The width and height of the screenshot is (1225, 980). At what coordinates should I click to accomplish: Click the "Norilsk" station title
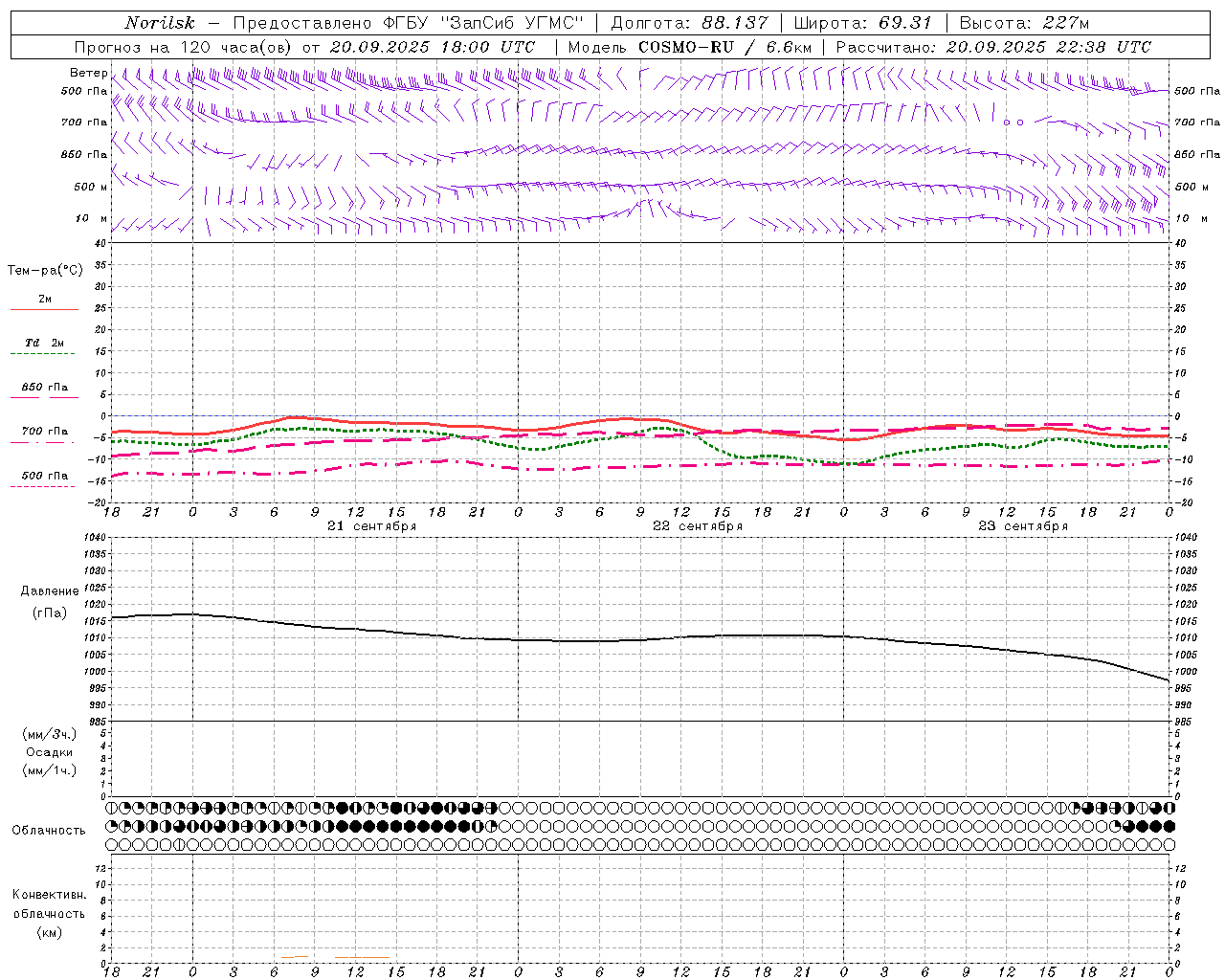click(x=160, y=23)
